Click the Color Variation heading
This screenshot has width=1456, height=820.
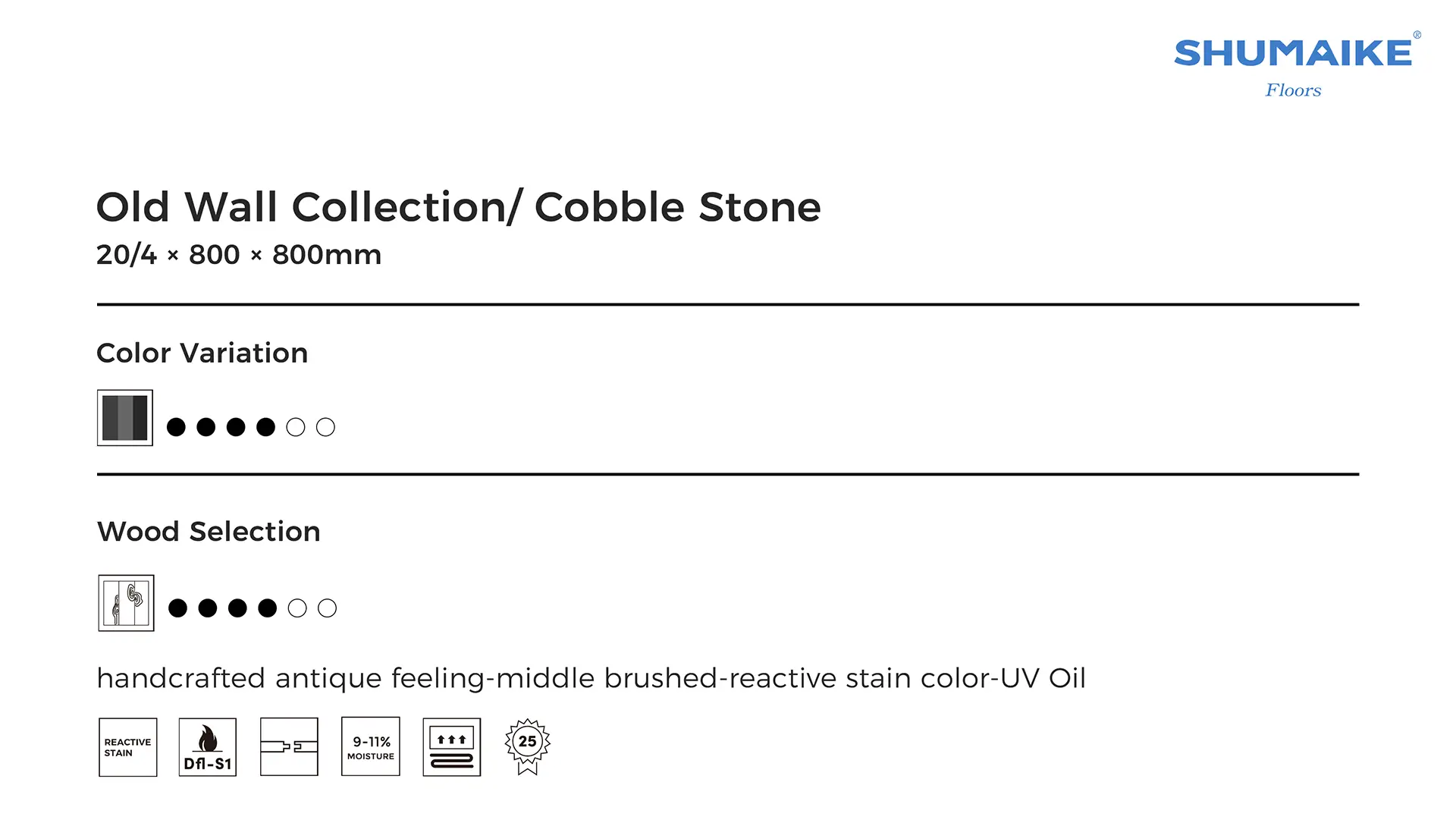click(202, 353)
